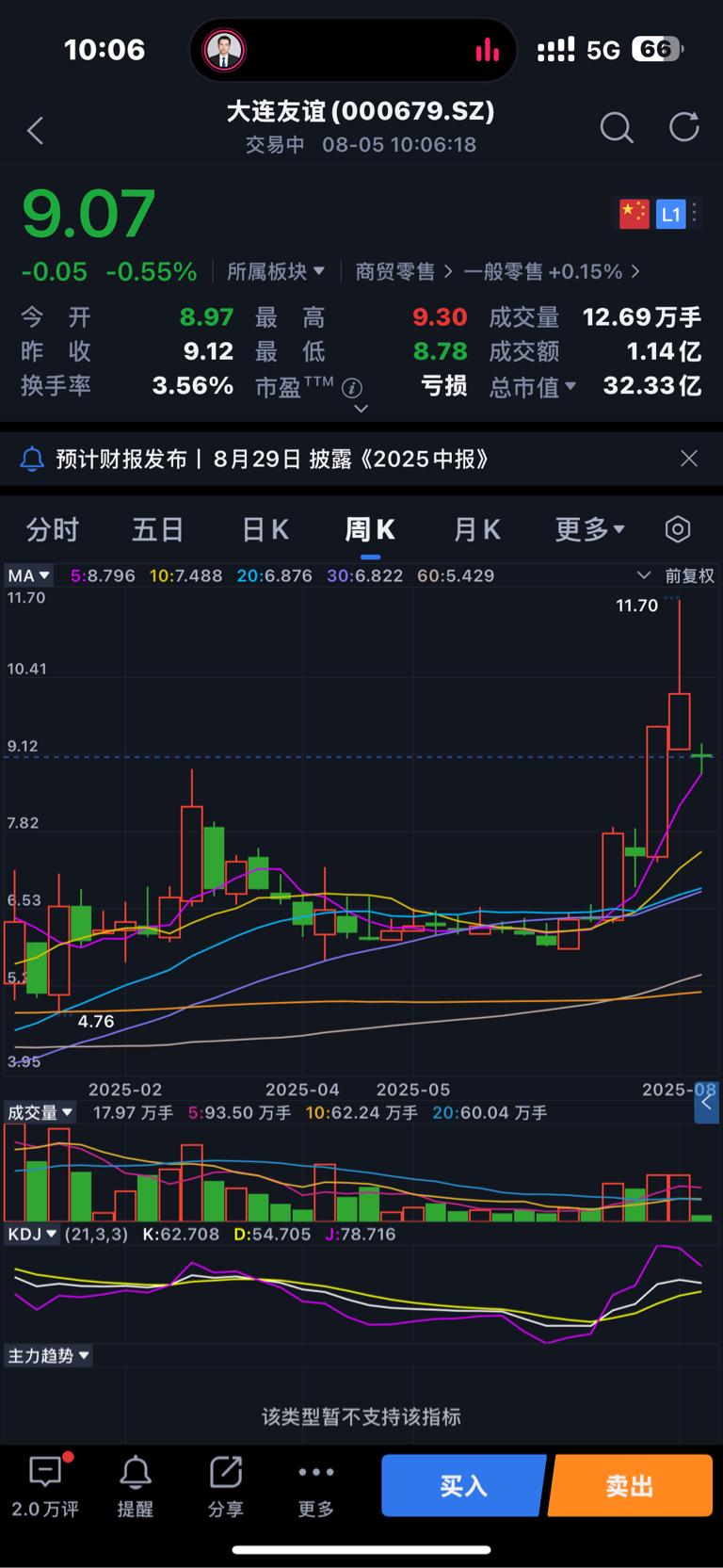The image size is (723, 1568).
Task: Tap the 2025-04 date axis label
Action: pos(302,1090)
